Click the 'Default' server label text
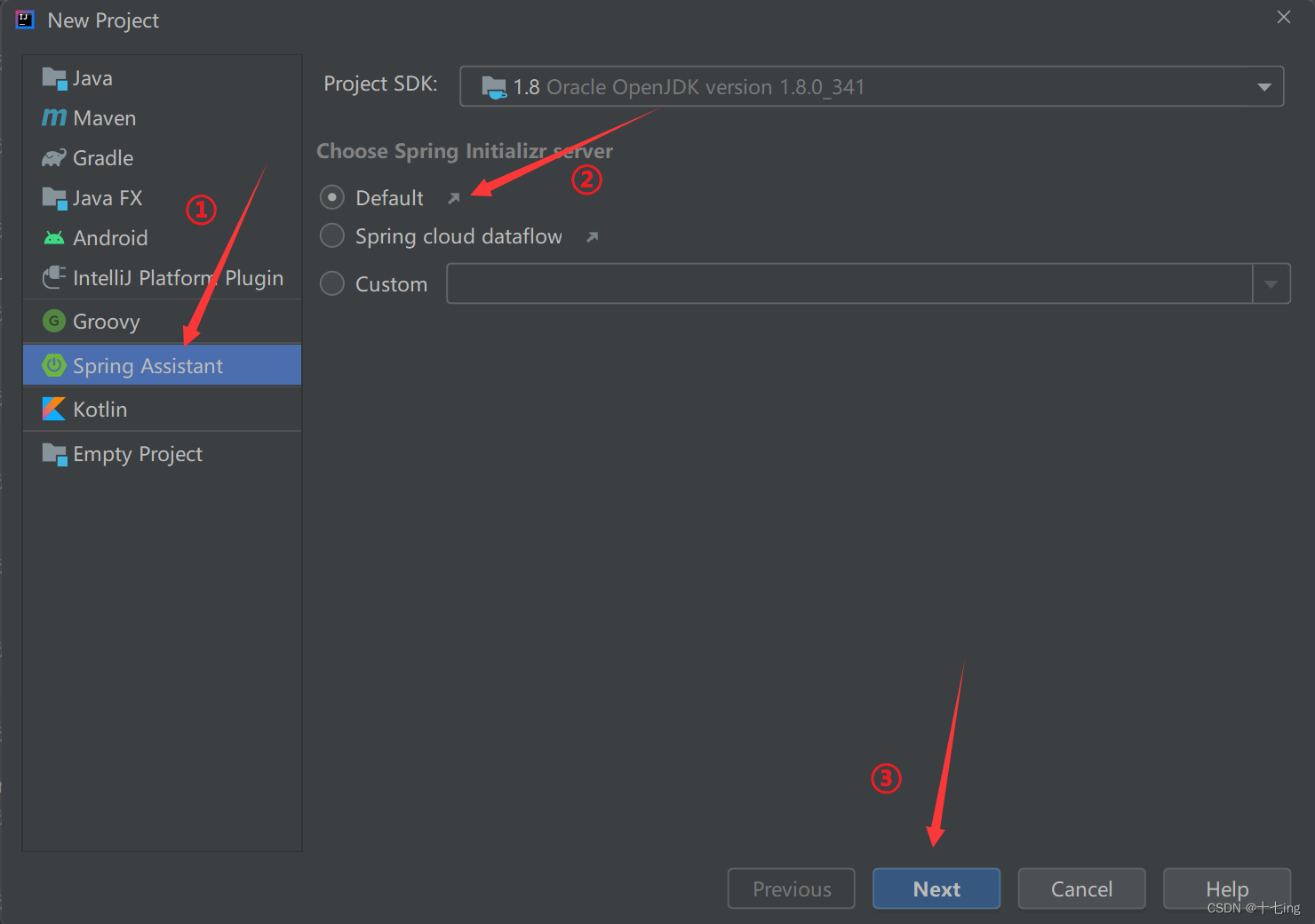 coord(390,198)
